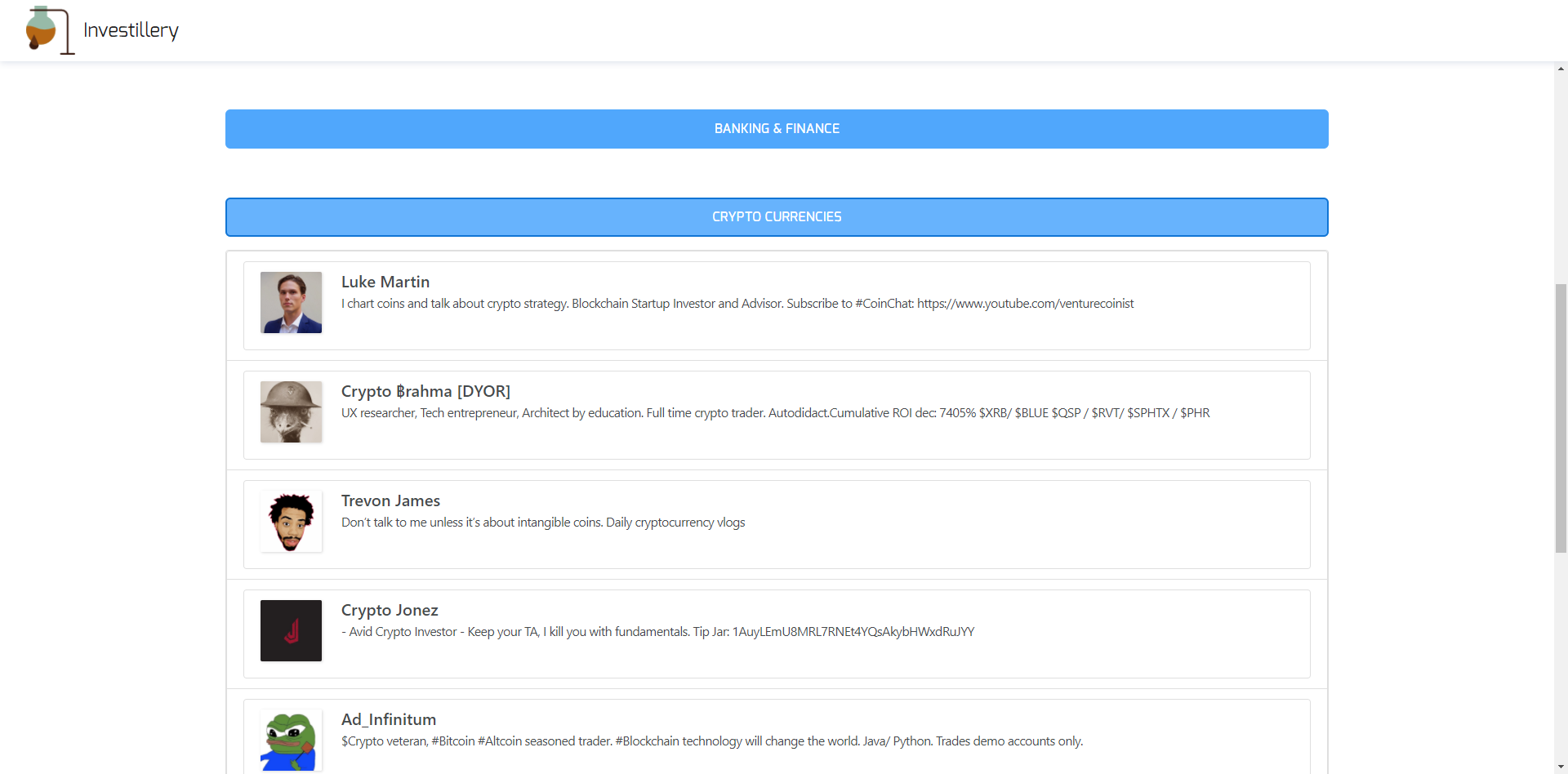Viewport: 1568px width, 774px height.
Task: Open Crypto Brahma's helmet avatar
Action: point(291,411)
